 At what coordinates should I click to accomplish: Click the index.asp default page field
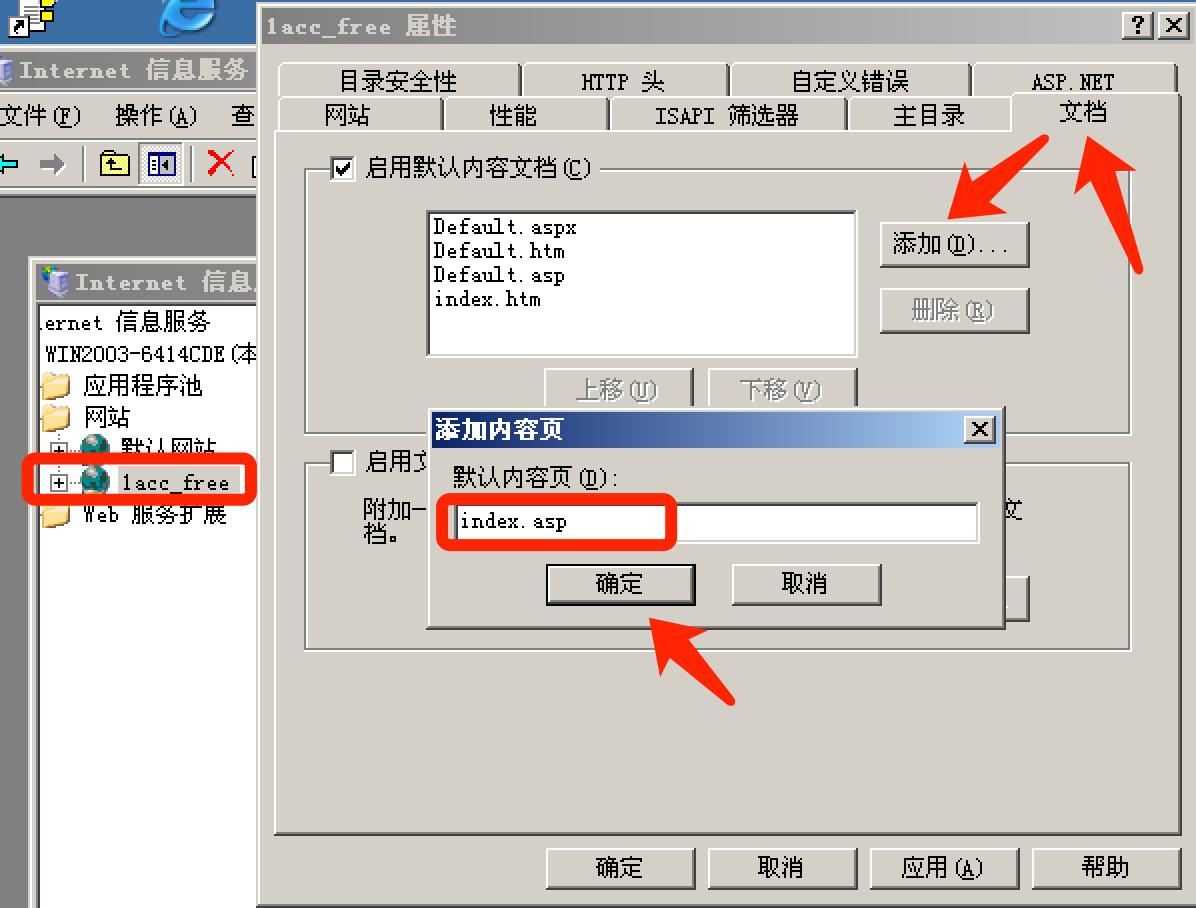[x=715, y=522]
